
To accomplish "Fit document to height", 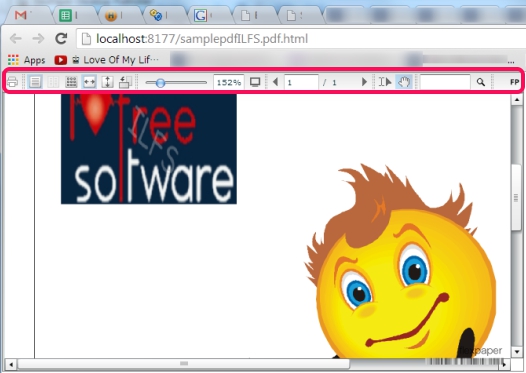I will pyautogui.click(x=107, y=82).
